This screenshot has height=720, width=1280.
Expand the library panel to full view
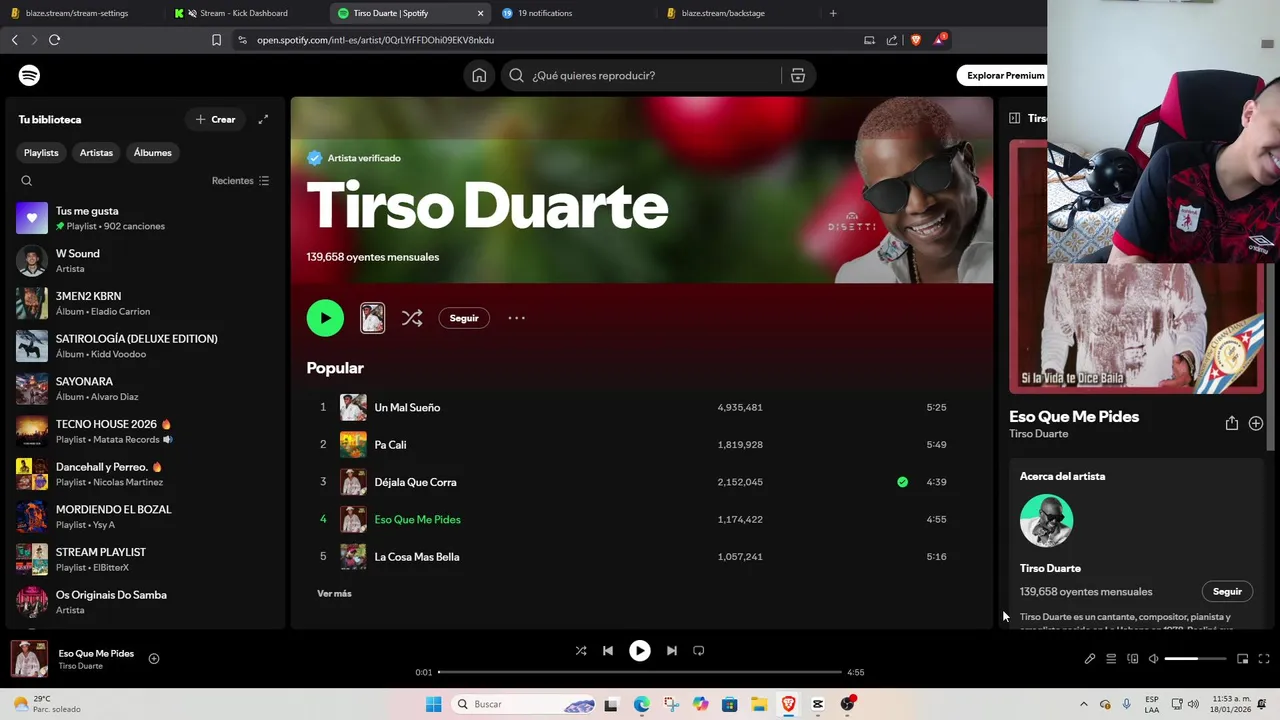[x=263, y=119]
